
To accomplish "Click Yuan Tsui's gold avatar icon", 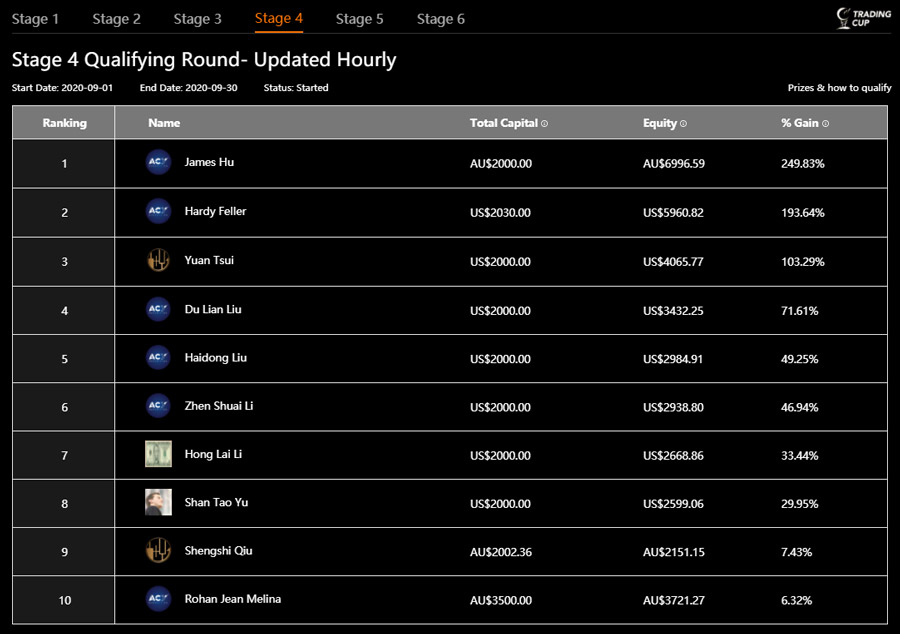I will [x=158, y=261].
